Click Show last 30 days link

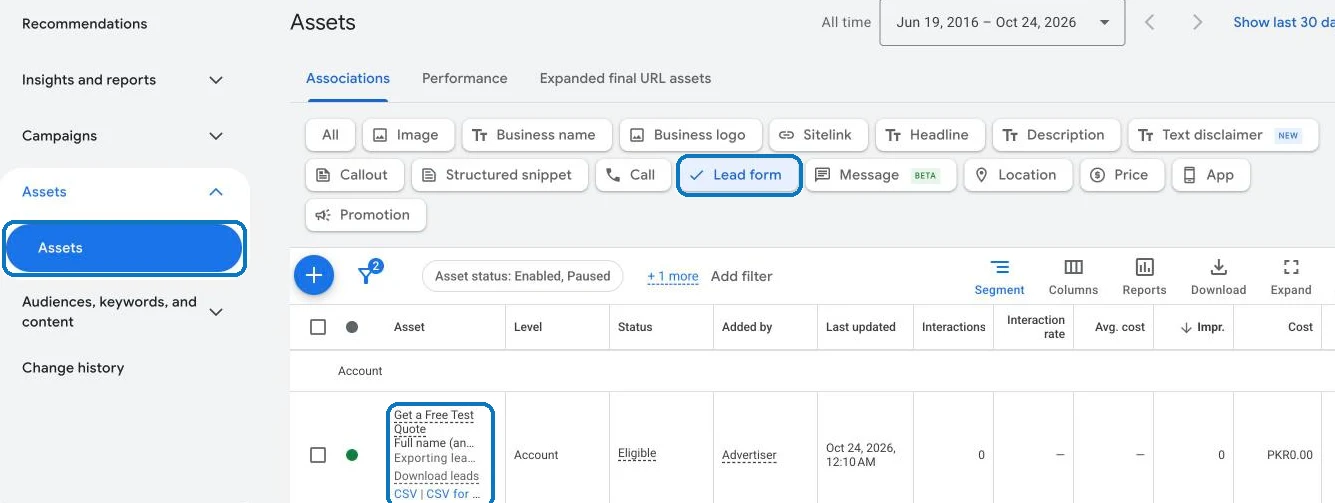(1283, 22)
